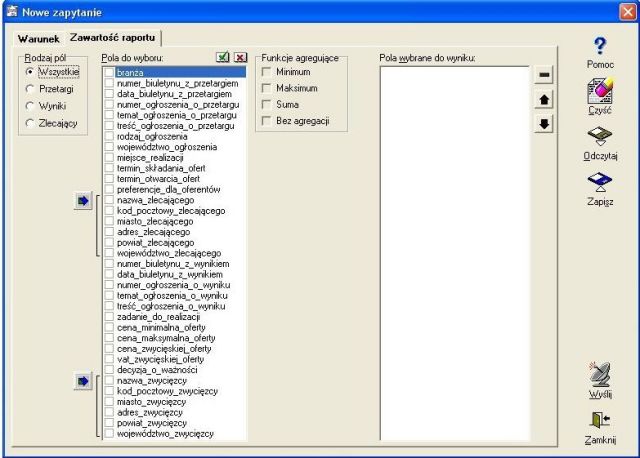Move selected result field down
Screen dimensions: 640x458
[x=544, y=124]
